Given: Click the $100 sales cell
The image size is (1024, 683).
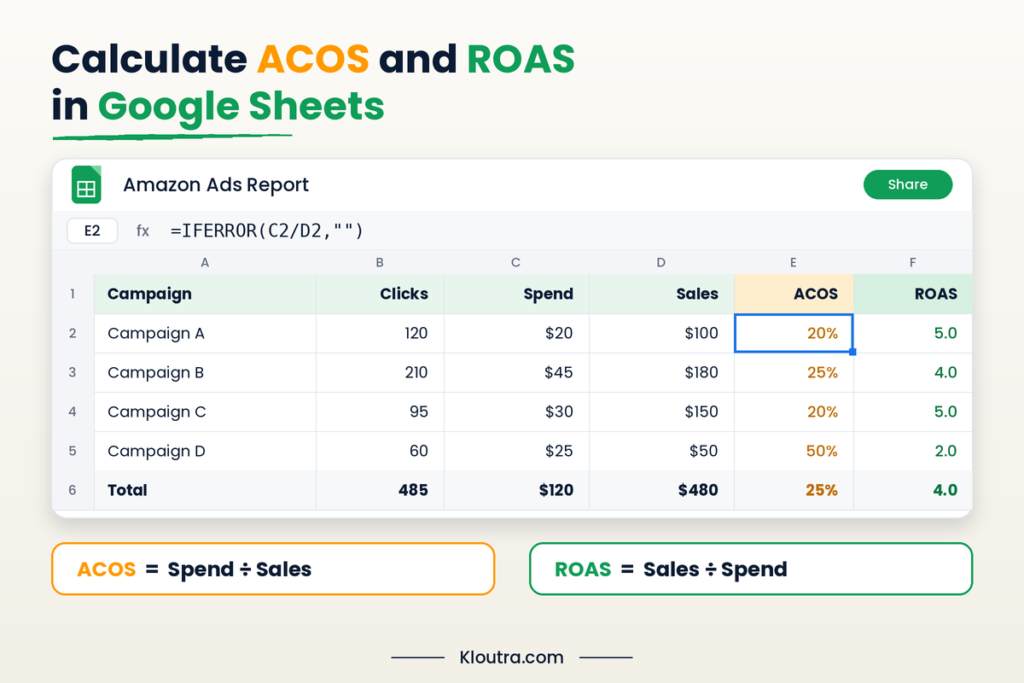Looking at the screenshot, I should point(662,333).
